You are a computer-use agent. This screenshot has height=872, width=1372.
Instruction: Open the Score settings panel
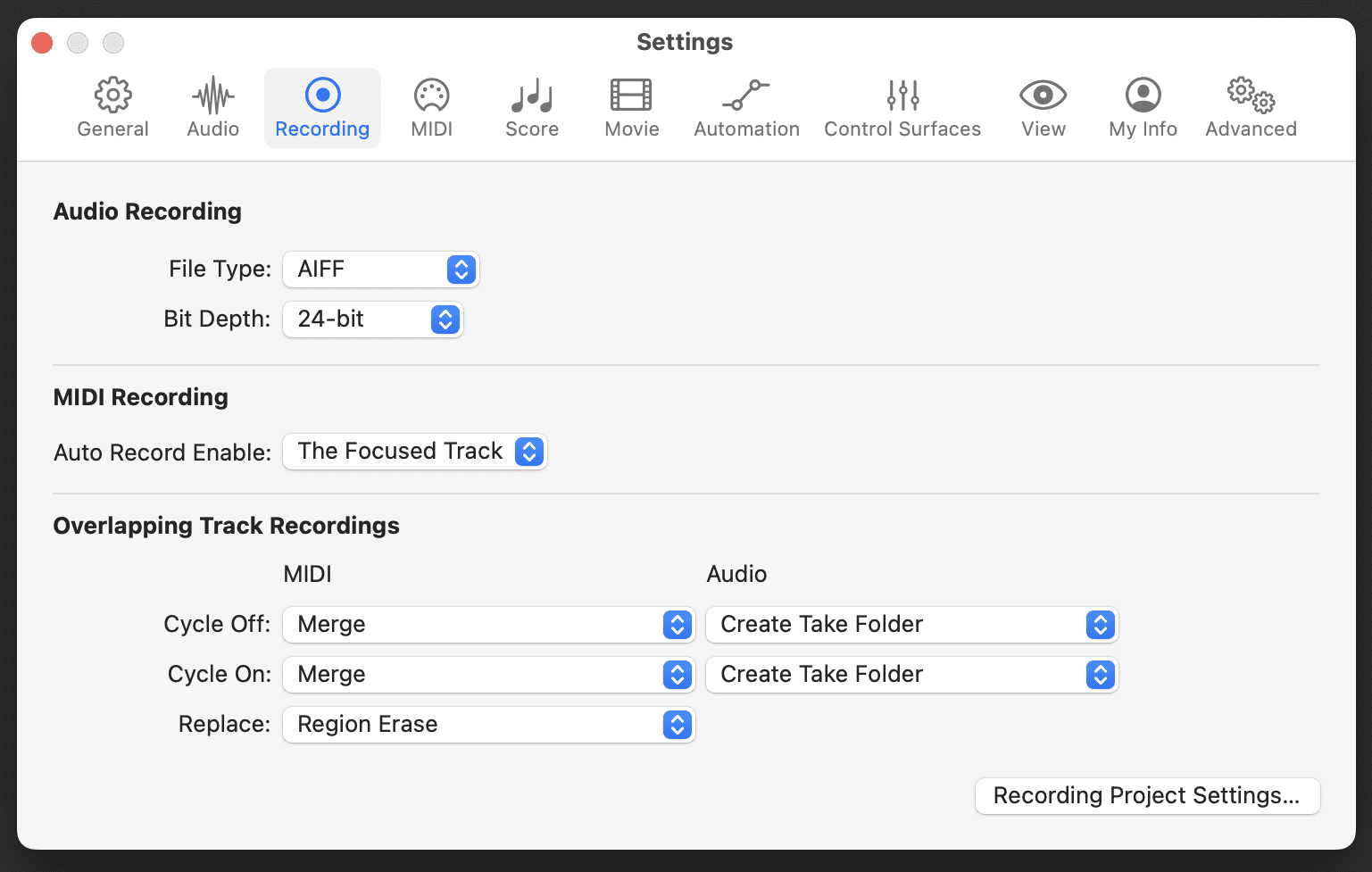pyautogui.click(x=531, y=105)
